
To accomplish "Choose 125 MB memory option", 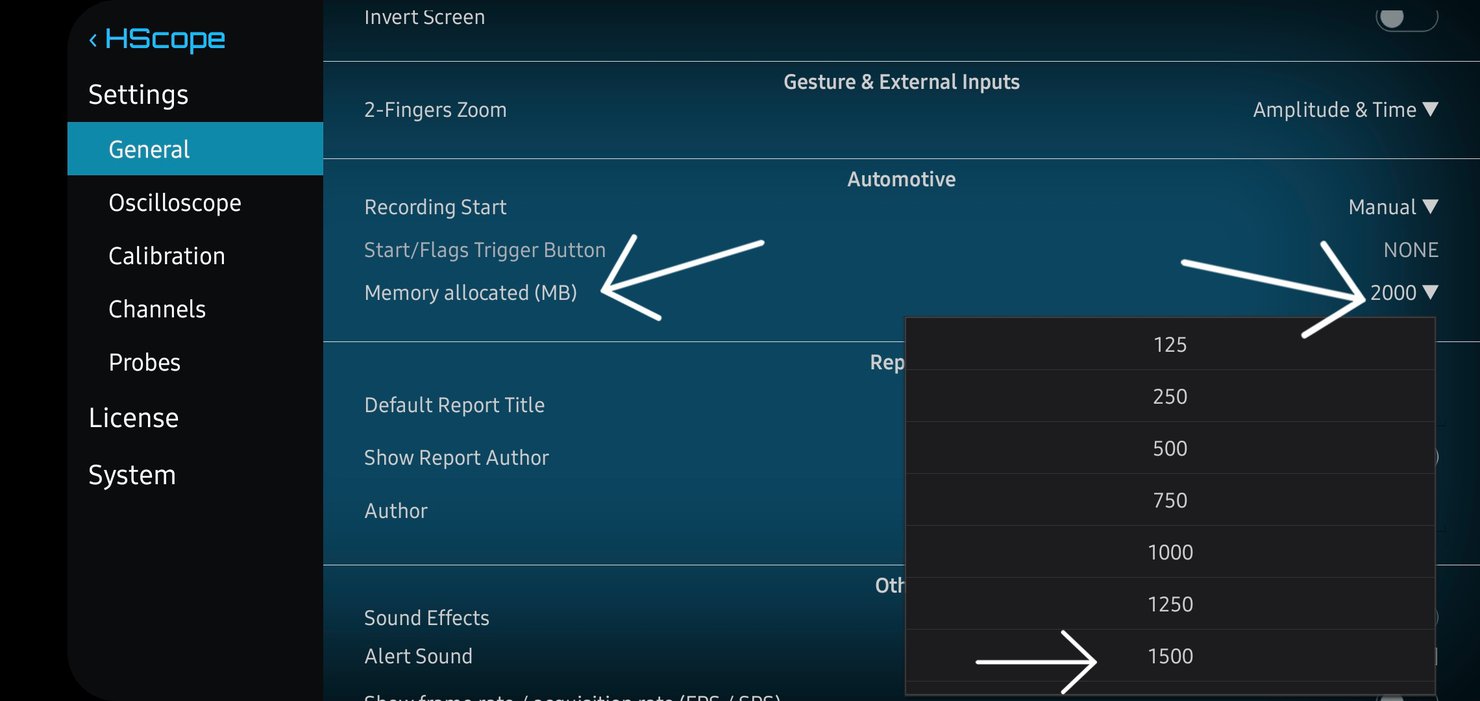I will tap(1169, 345).
